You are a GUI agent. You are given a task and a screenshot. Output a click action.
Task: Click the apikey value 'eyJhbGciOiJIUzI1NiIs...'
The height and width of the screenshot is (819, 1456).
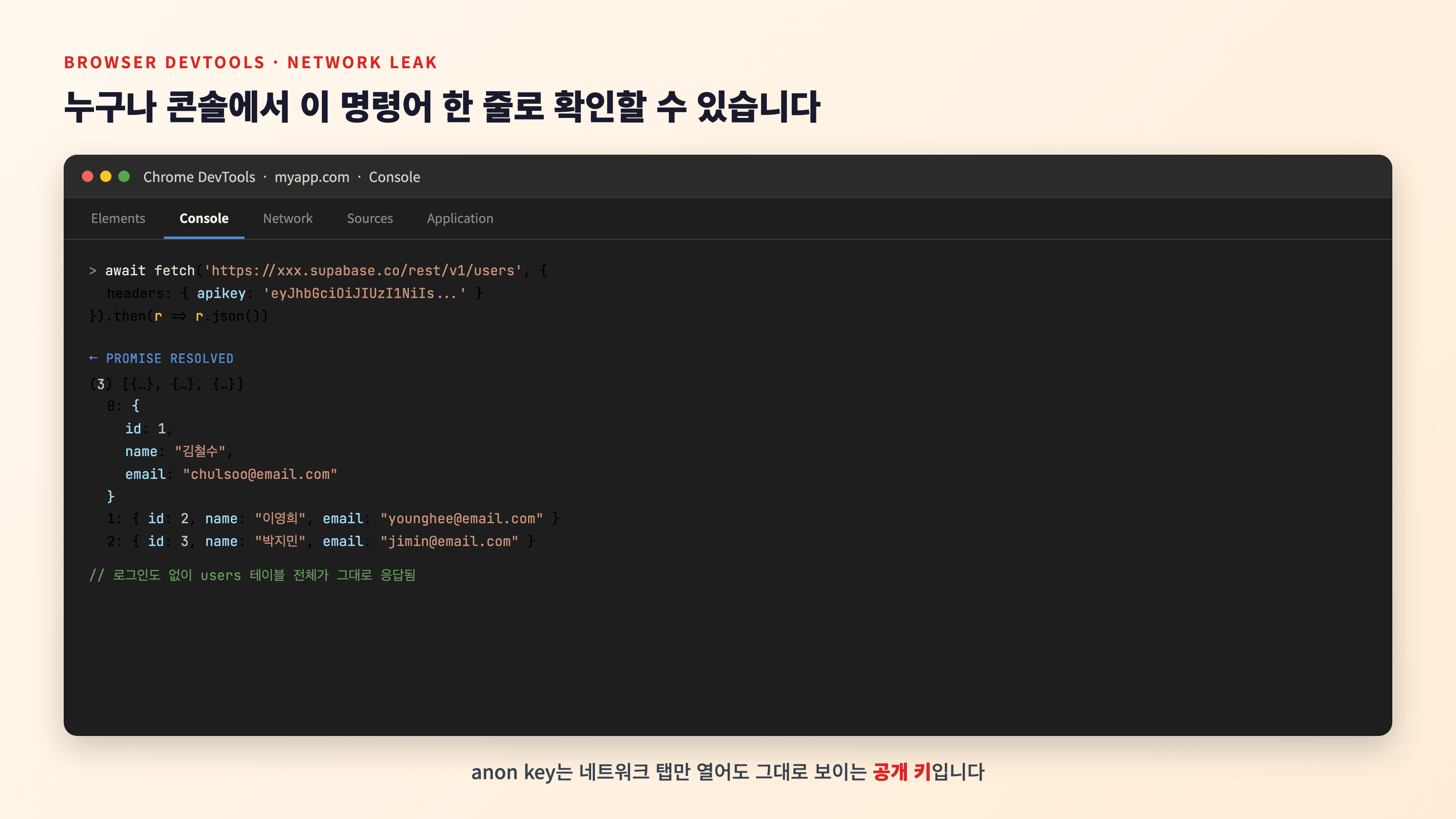tap(365, 293)
